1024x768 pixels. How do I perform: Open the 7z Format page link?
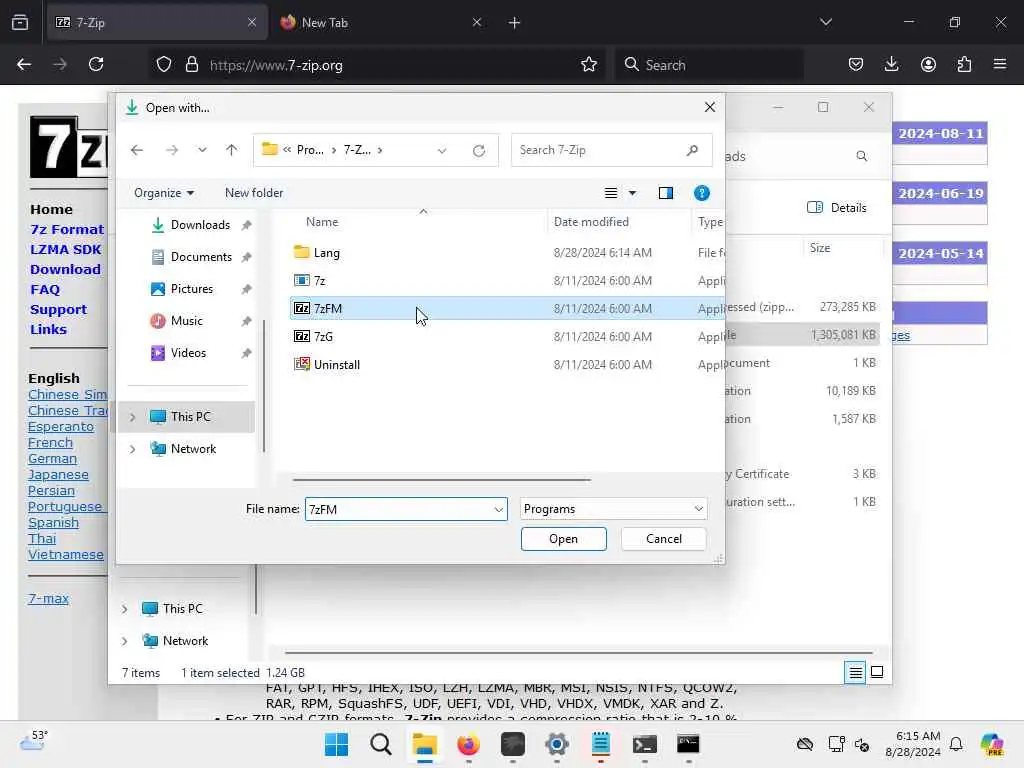[67, 229]
